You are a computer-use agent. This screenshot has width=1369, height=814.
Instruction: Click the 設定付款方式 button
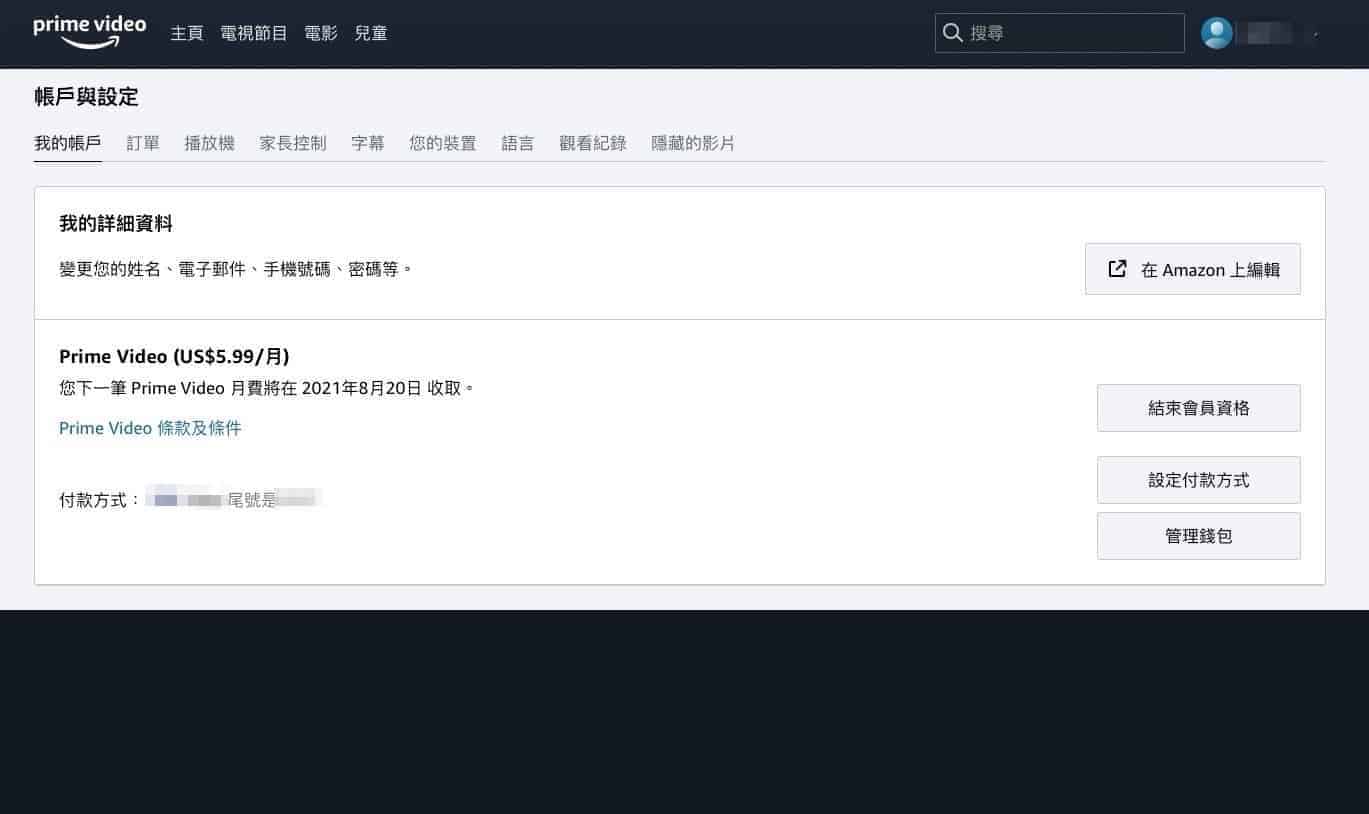1199,480
